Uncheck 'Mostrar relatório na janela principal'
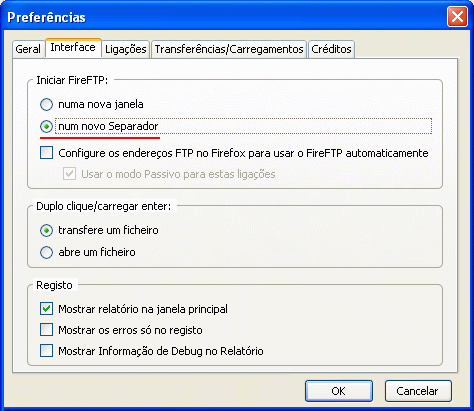Screen dimensions: 474x411 click(x=46, y=309)
